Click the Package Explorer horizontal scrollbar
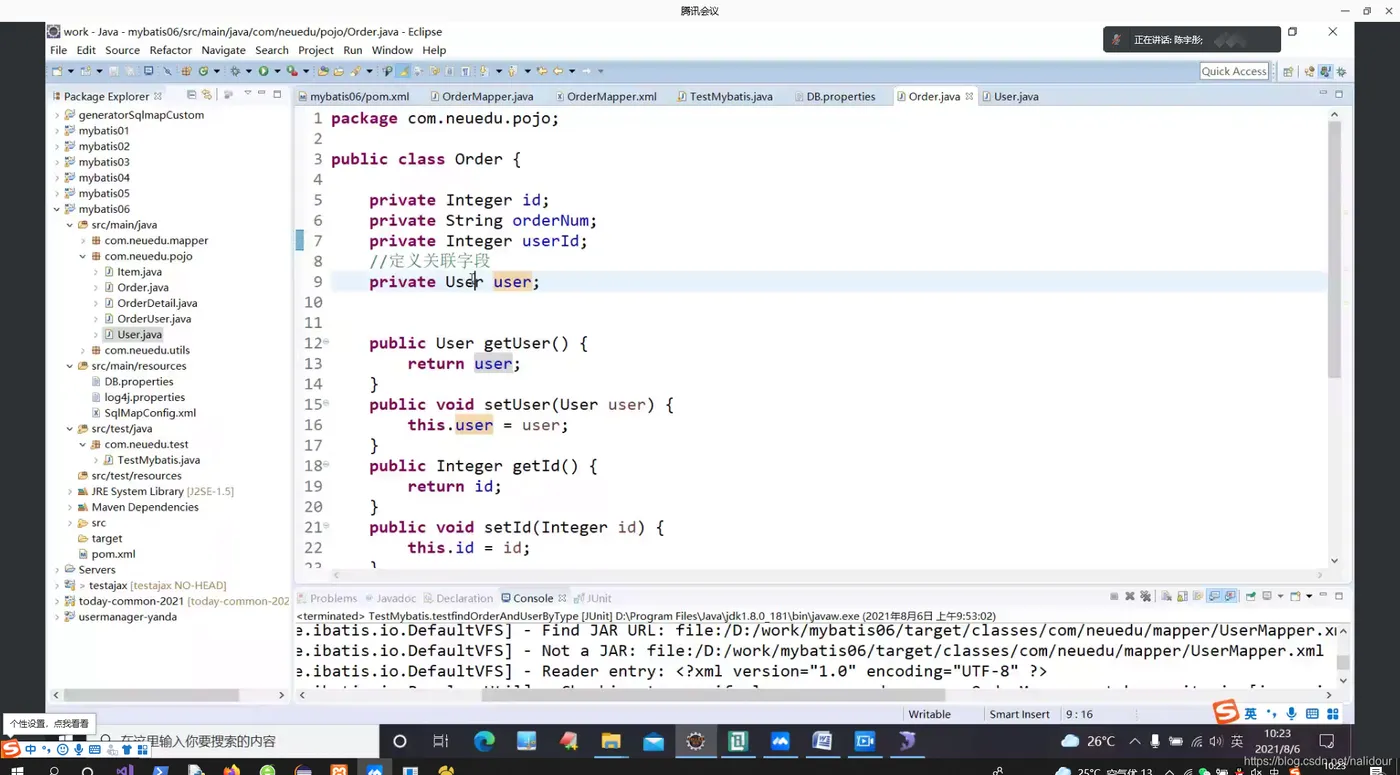Screen dimensions: 1400x775 click(151, 694)
